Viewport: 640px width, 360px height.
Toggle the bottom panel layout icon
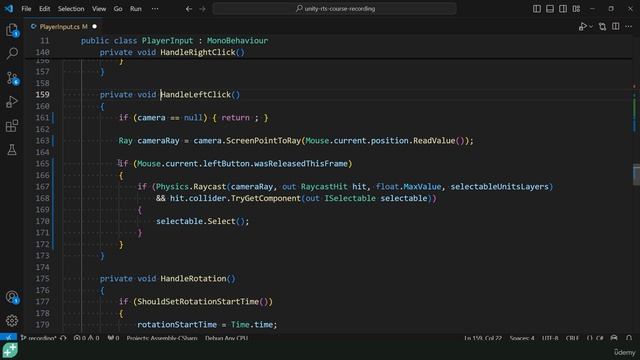click(x=550, y=9)
